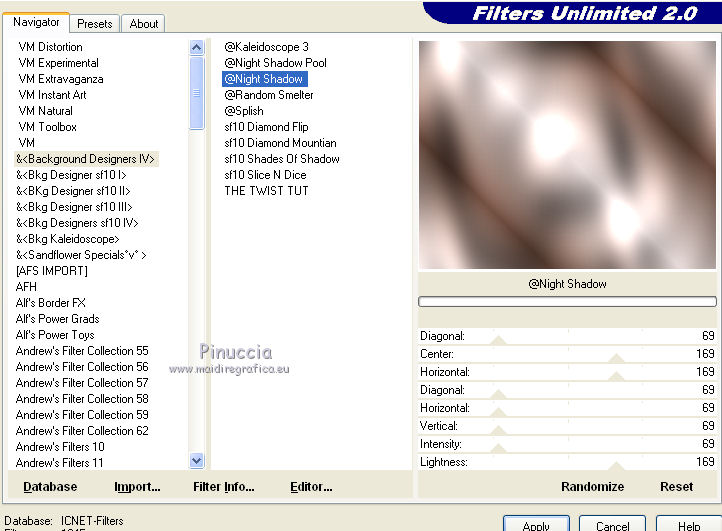Click the second Diagonal slider handle
This screenshot has width=722, height=531.
tap(498, 395)
